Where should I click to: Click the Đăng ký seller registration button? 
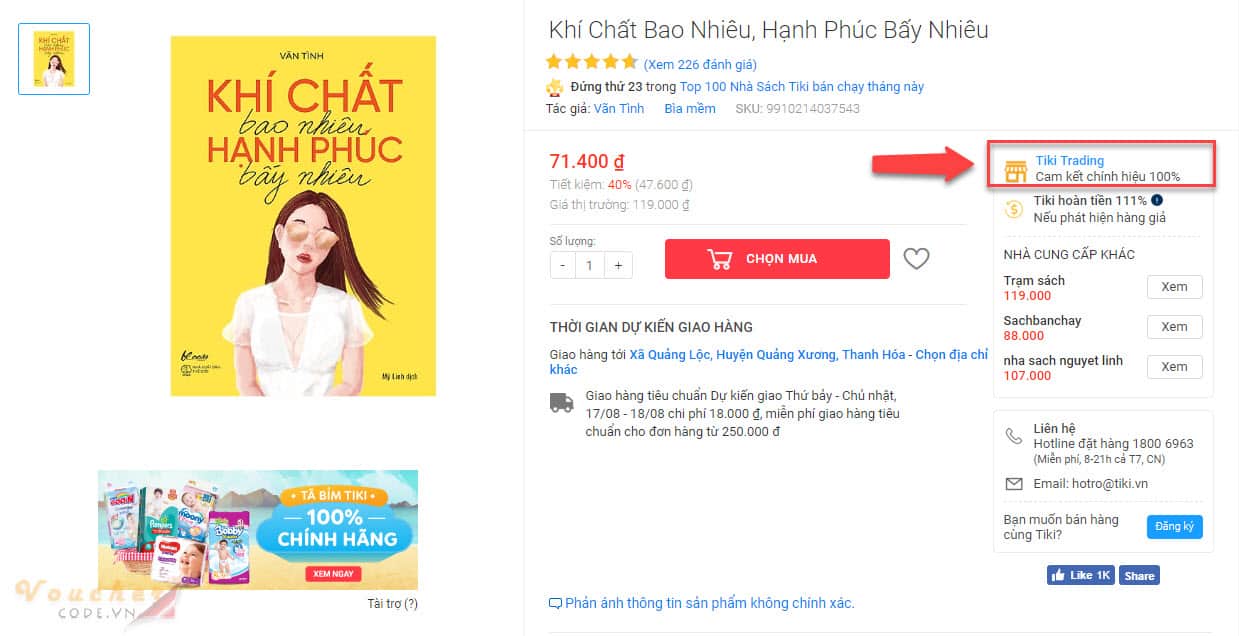(x=1174, y=527)
